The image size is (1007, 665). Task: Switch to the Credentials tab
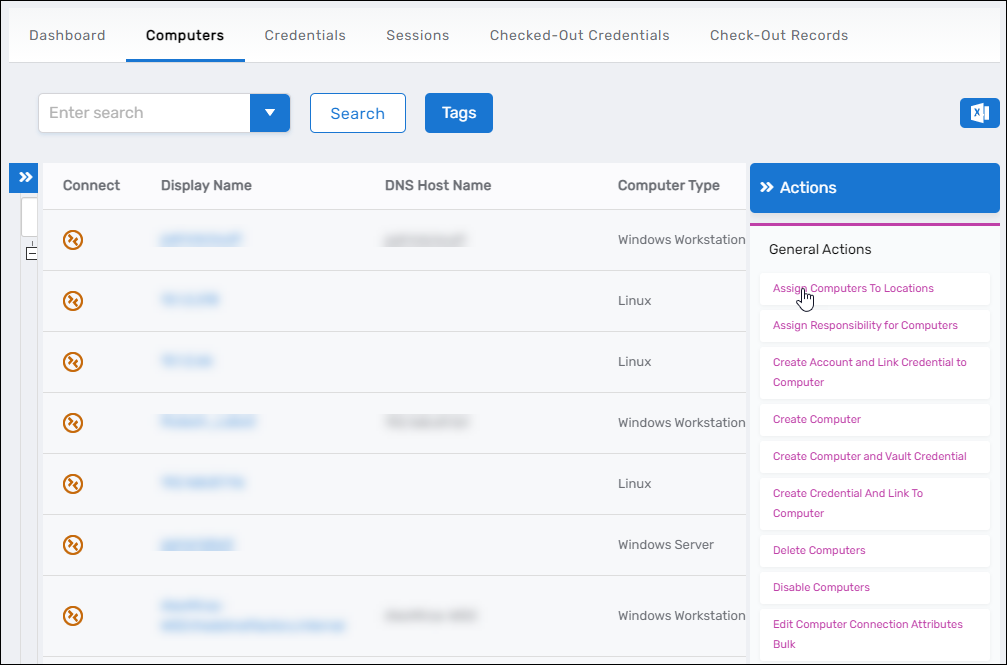click(x=305, y=35)
